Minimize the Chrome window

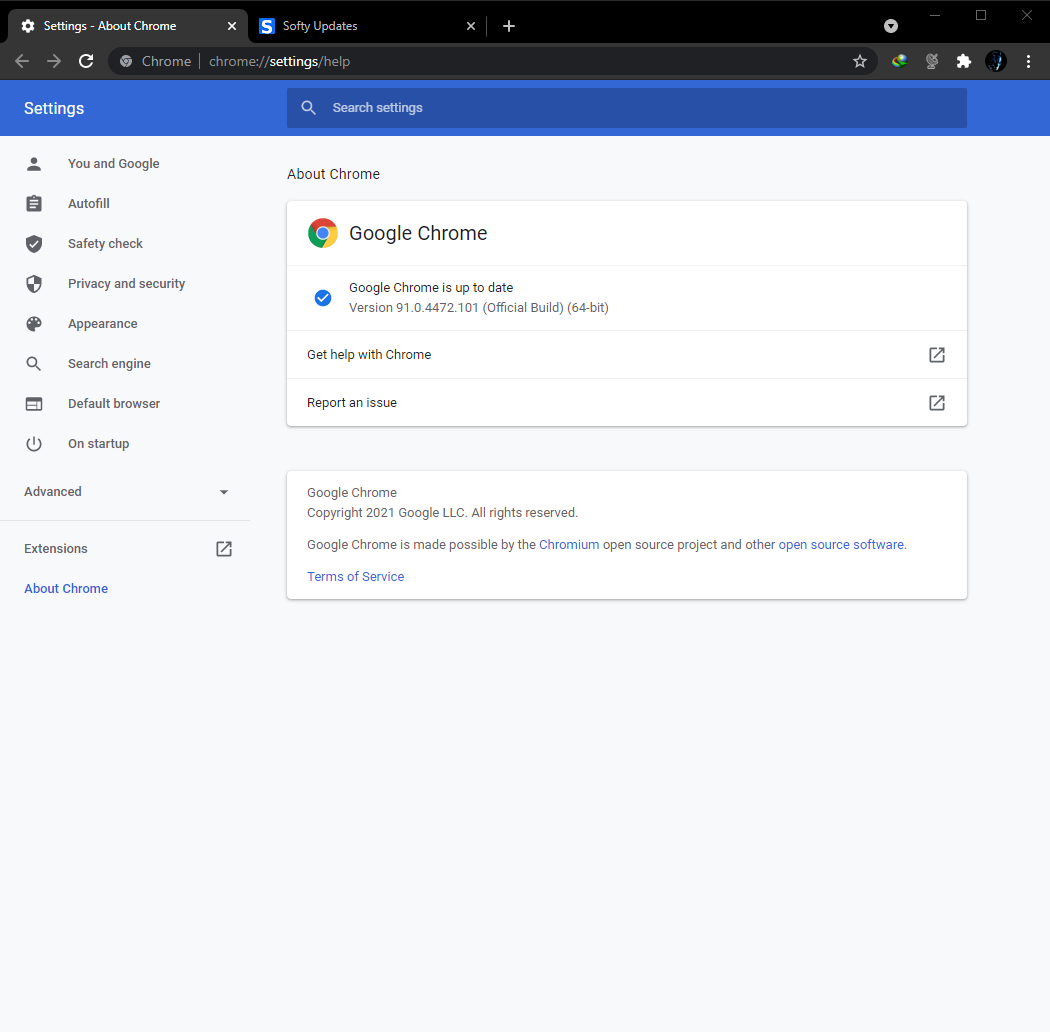[x=935, y=15]
